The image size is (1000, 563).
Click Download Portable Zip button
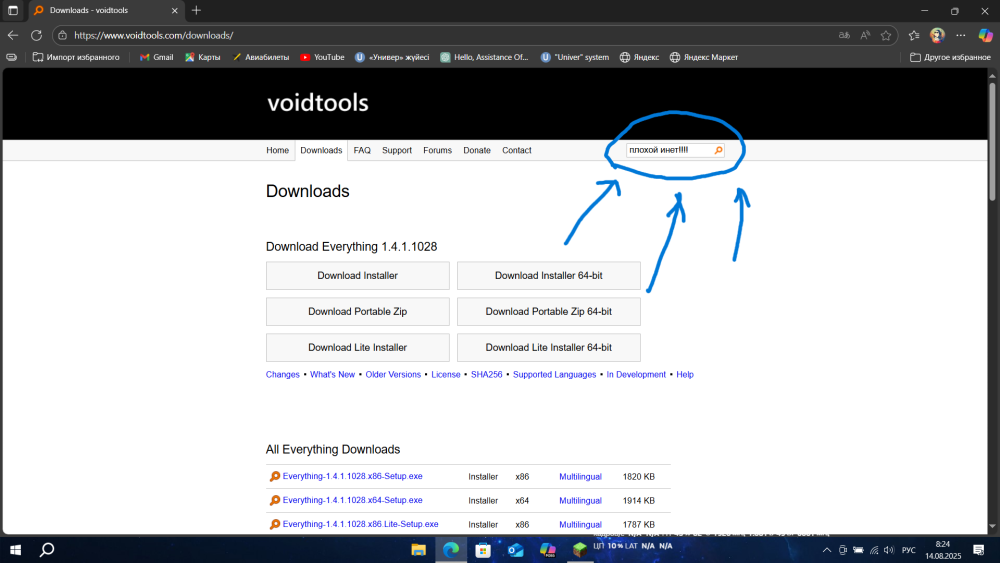(x=358, y=312)
